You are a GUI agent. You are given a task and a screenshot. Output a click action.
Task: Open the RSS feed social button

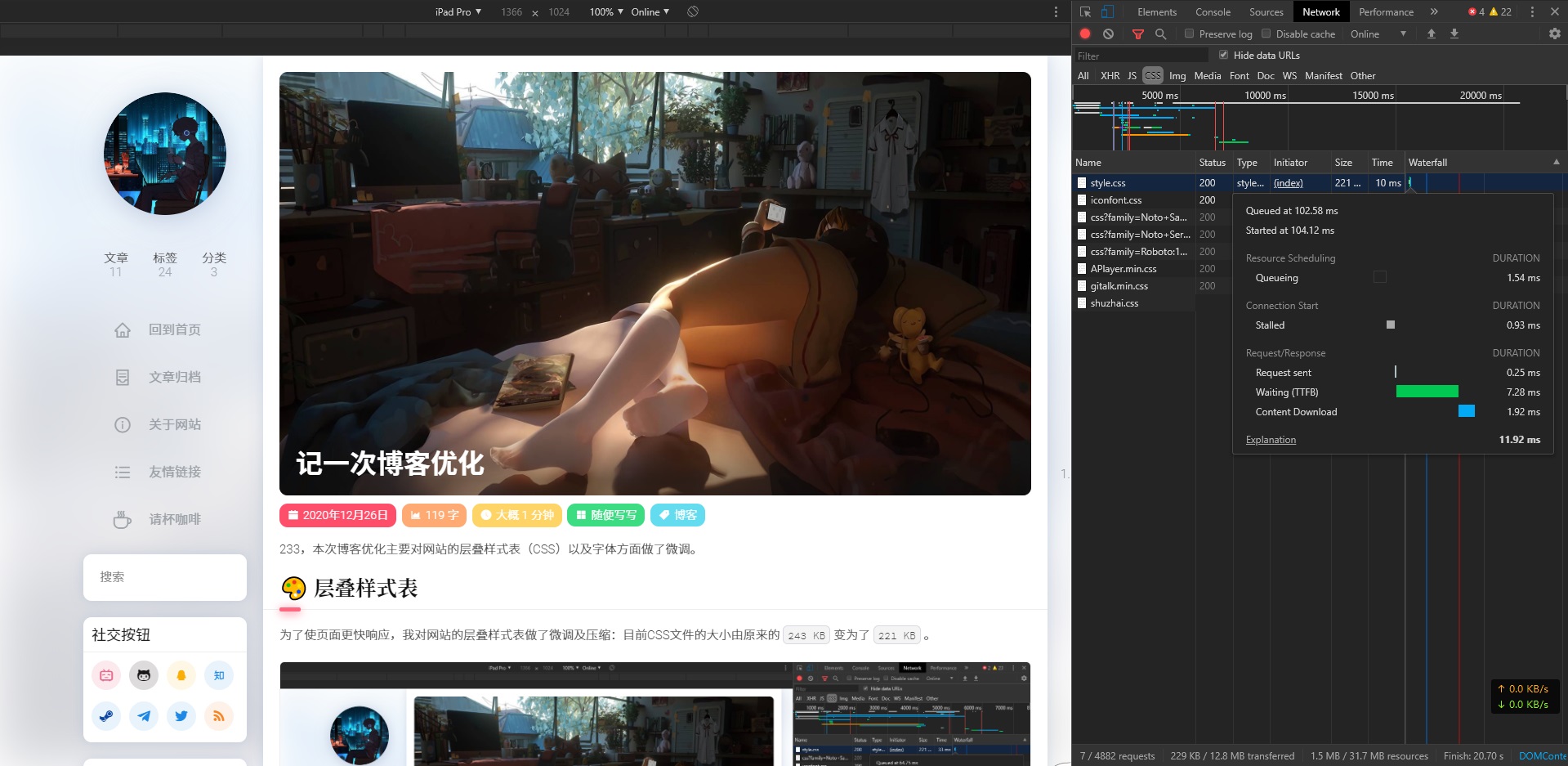pos(219,716)
